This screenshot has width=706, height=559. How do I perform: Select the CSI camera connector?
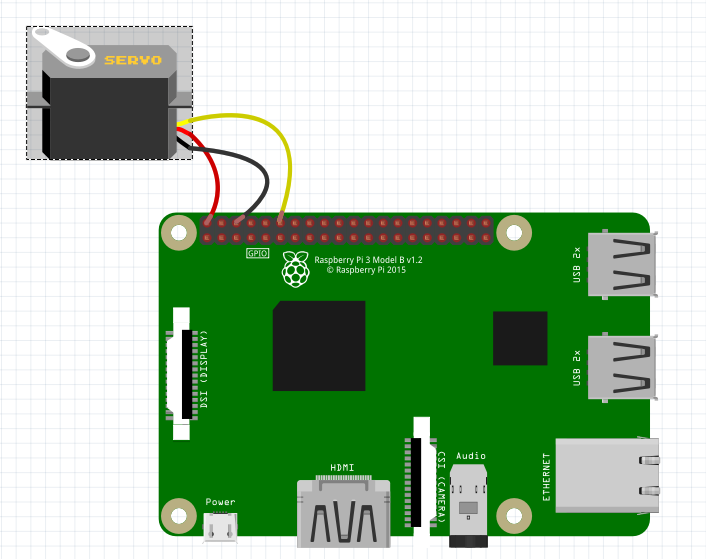[x=421, y=480]
